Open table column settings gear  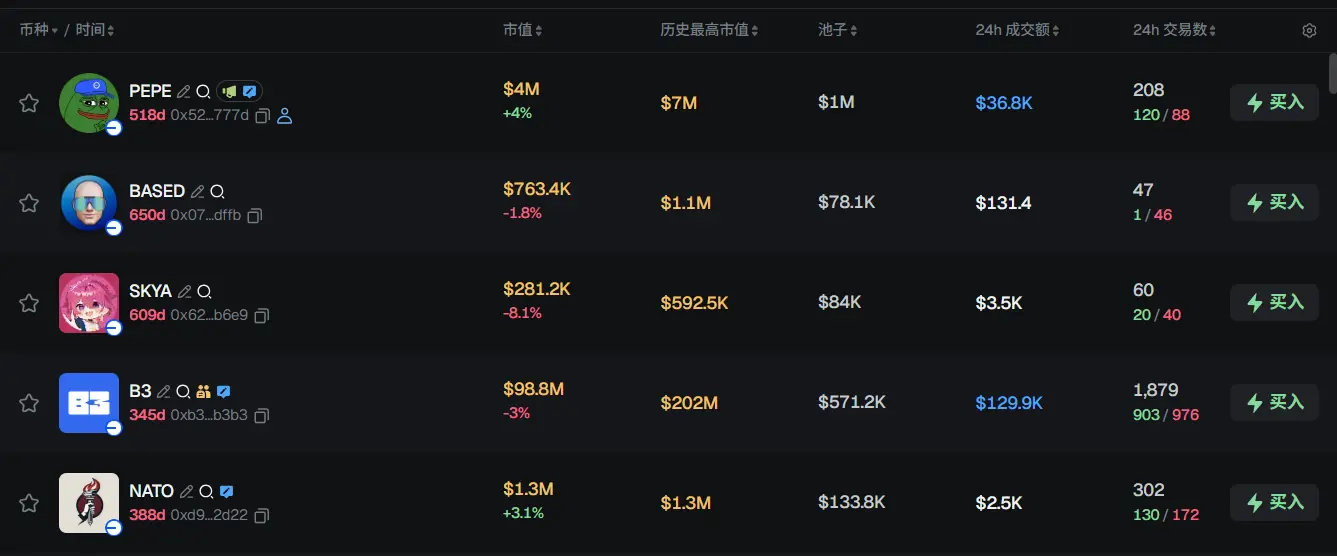(x=1309, y=30)
